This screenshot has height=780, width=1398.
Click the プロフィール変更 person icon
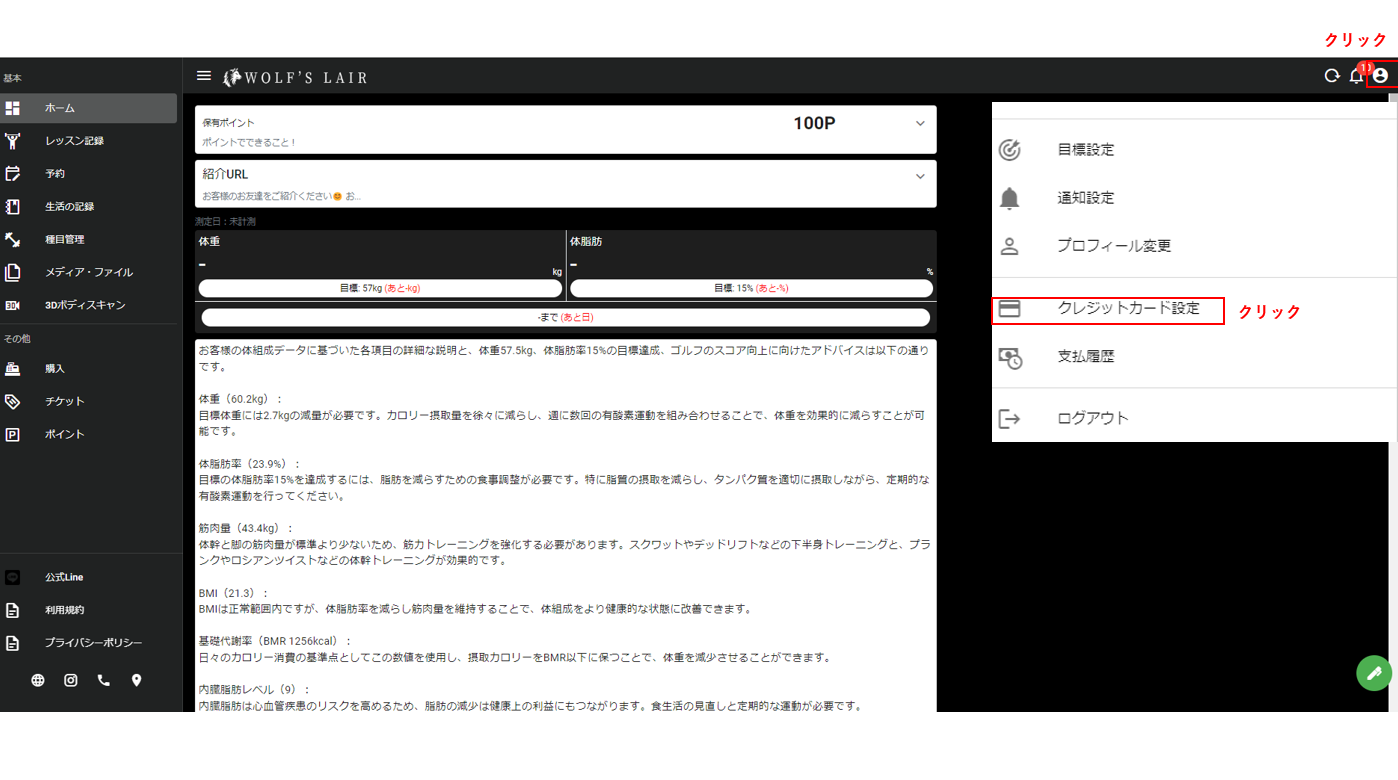point(1010,246)
